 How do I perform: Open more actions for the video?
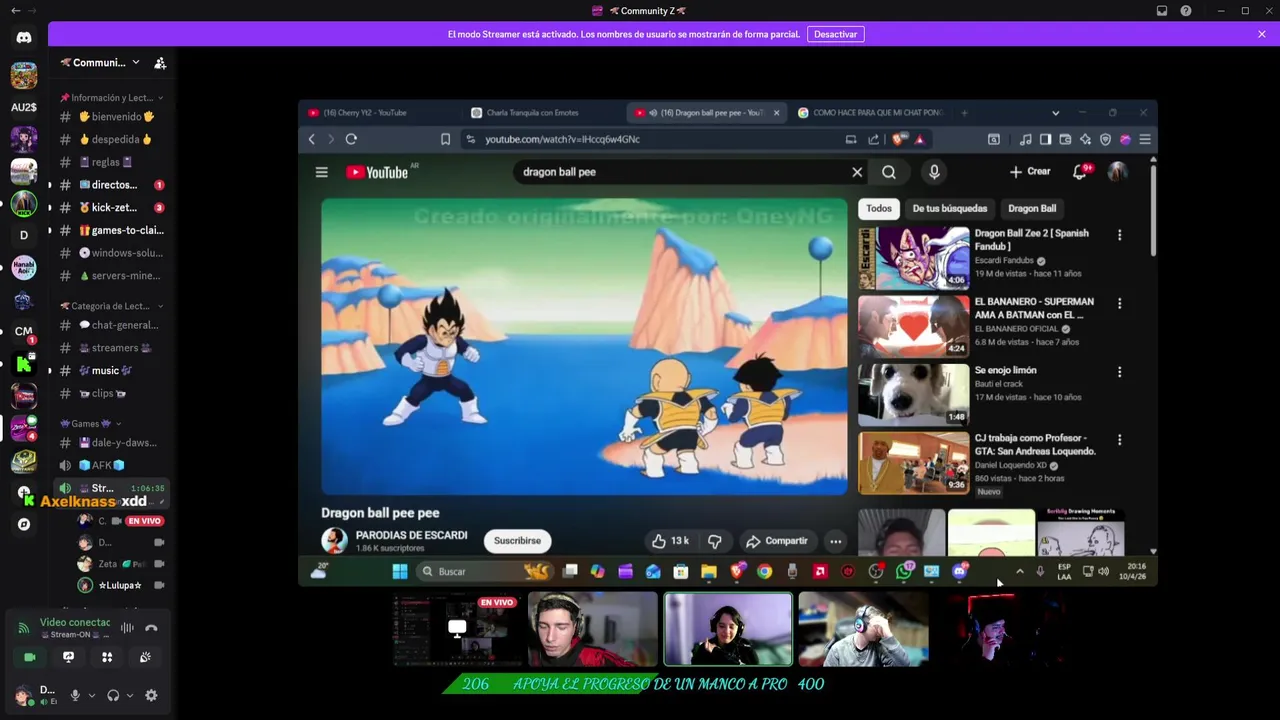pyautogui.click(x=835, y=541)
